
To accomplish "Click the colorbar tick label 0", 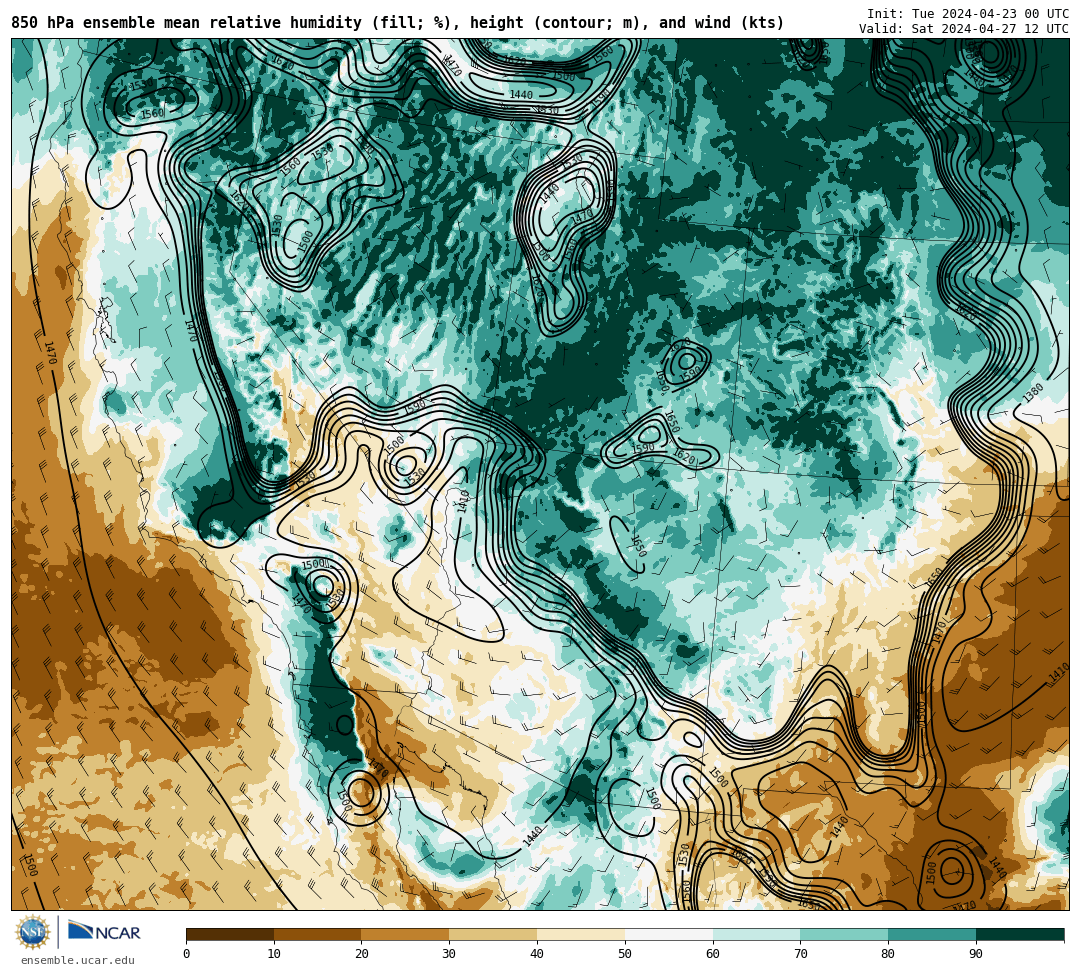I will tap(187, 954).
